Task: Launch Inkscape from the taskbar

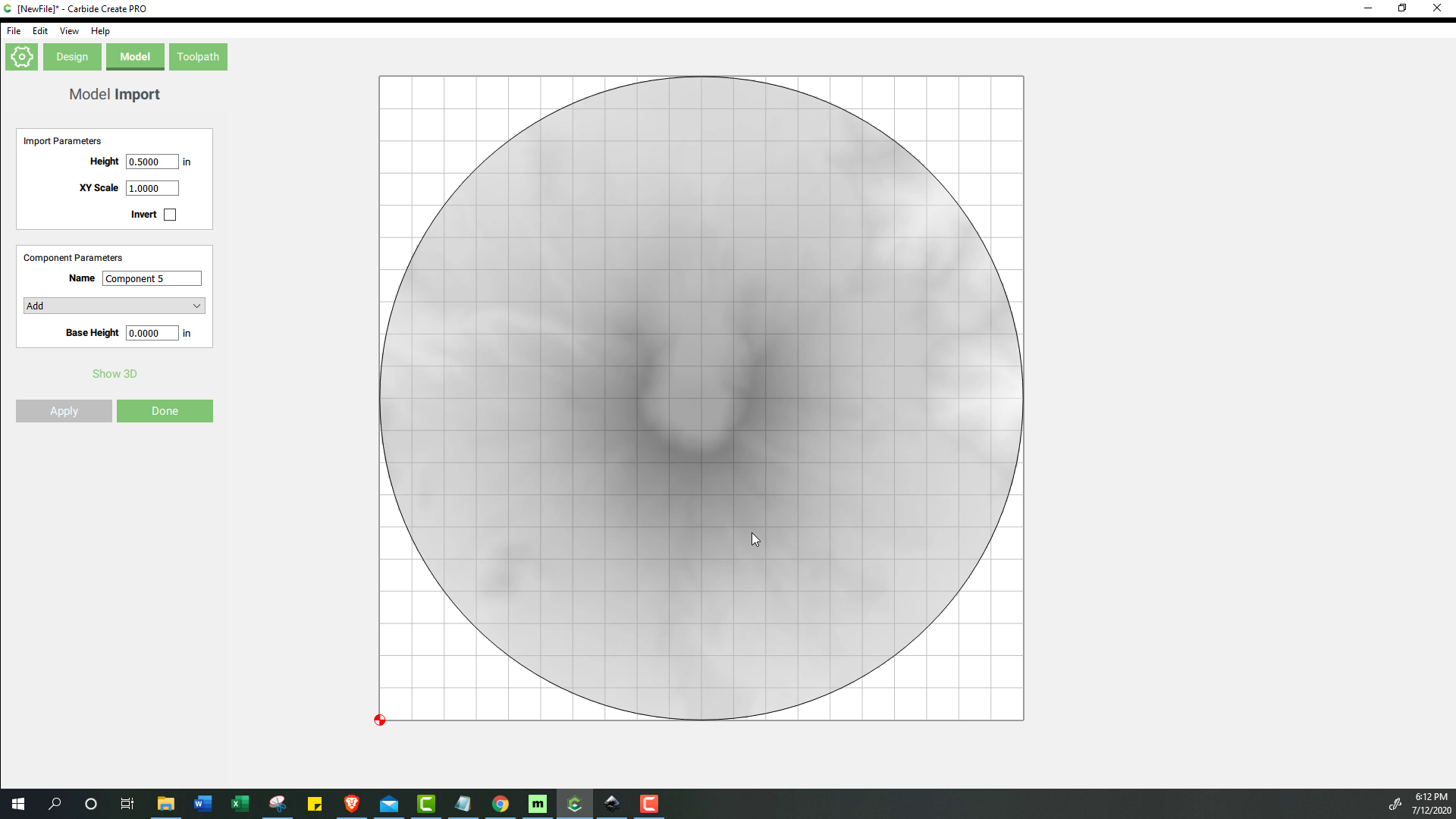Action: point(612,804)
